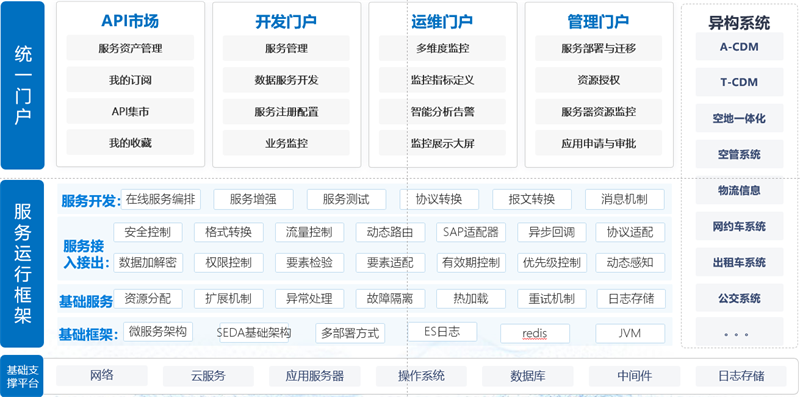The width and height of the screenshot is (800, 397).
Task: Click 有效期控制 box
Action: click(x=471, y=263)
